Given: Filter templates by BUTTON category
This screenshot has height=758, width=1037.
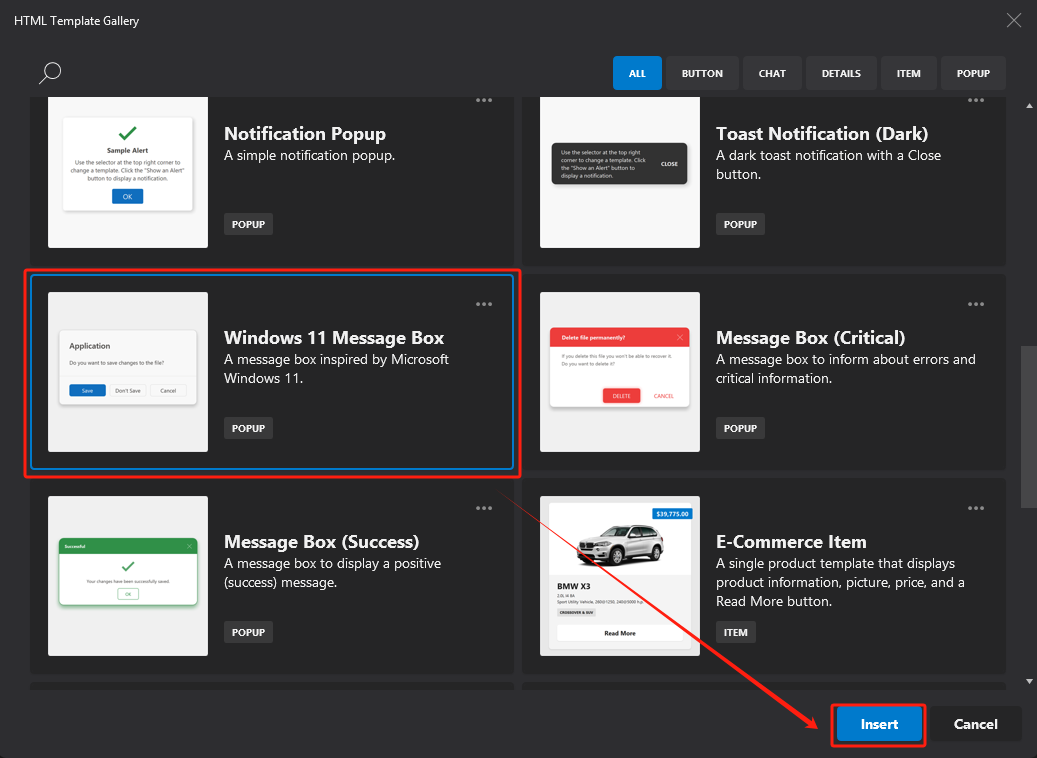Looking at the screenshot, I should 702,73.
